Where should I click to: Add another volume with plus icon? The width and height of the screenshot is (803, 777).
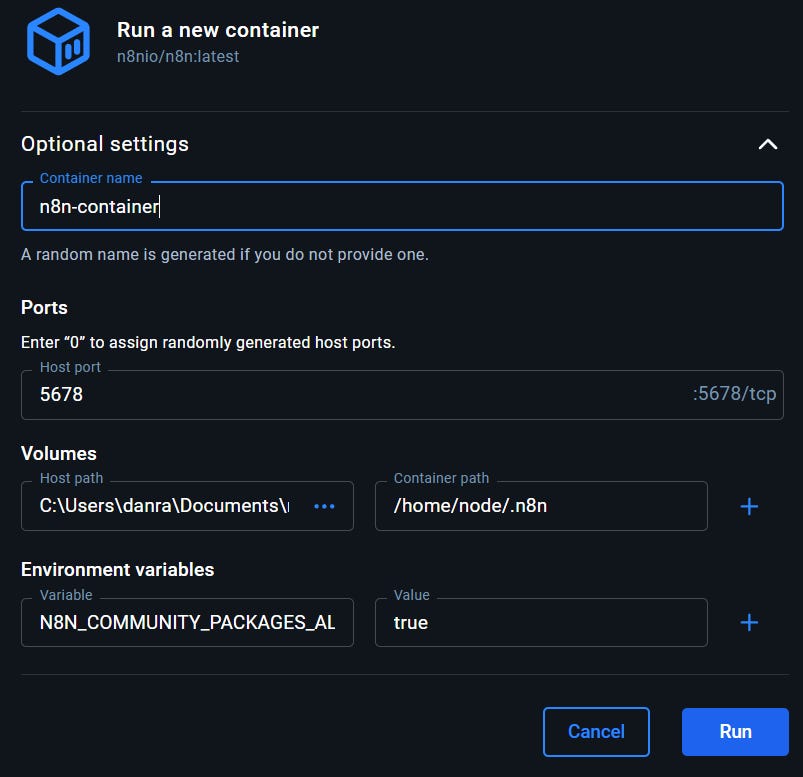[749, 506]
